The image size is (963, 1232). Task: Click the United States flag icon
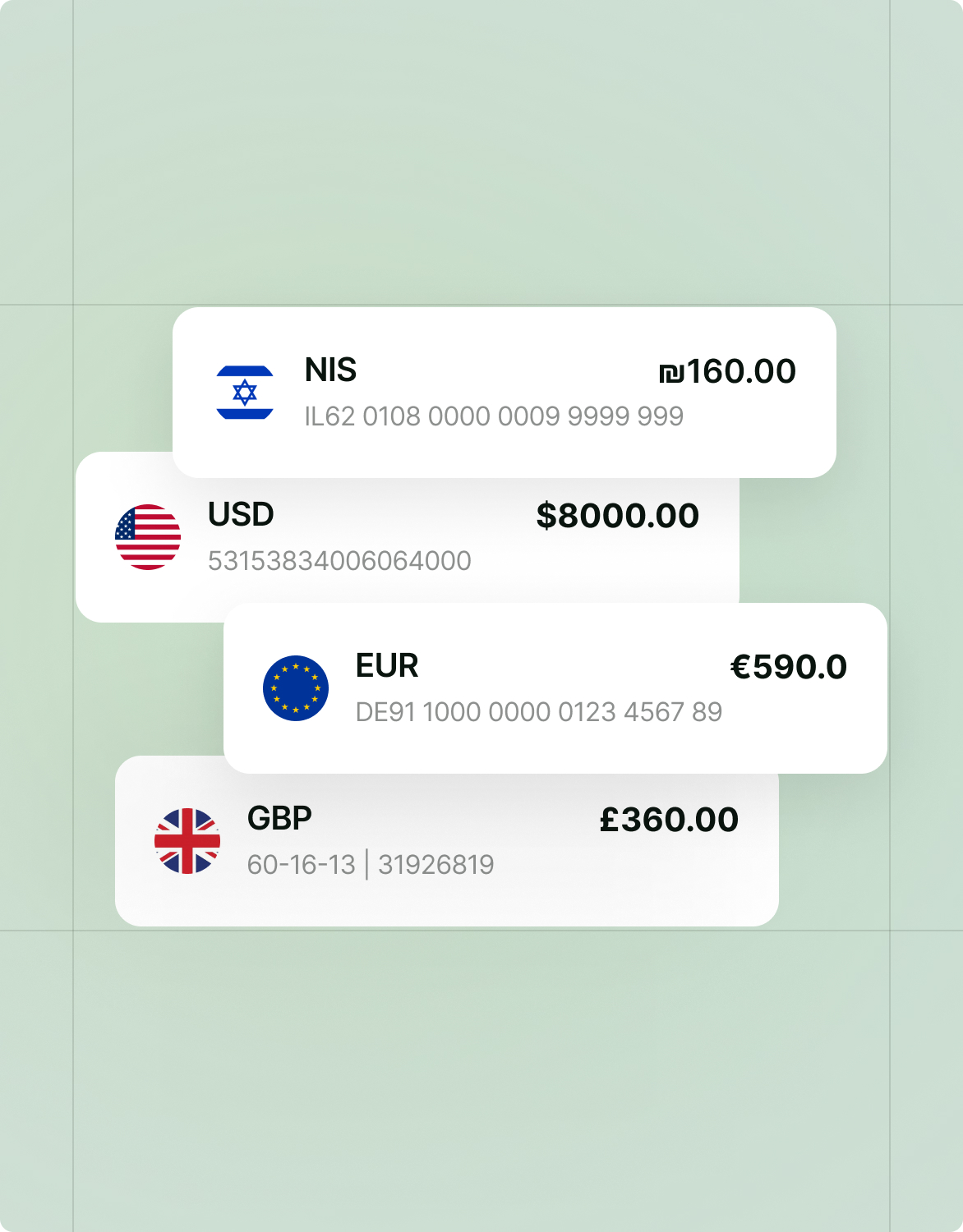[x=148, y=537]
